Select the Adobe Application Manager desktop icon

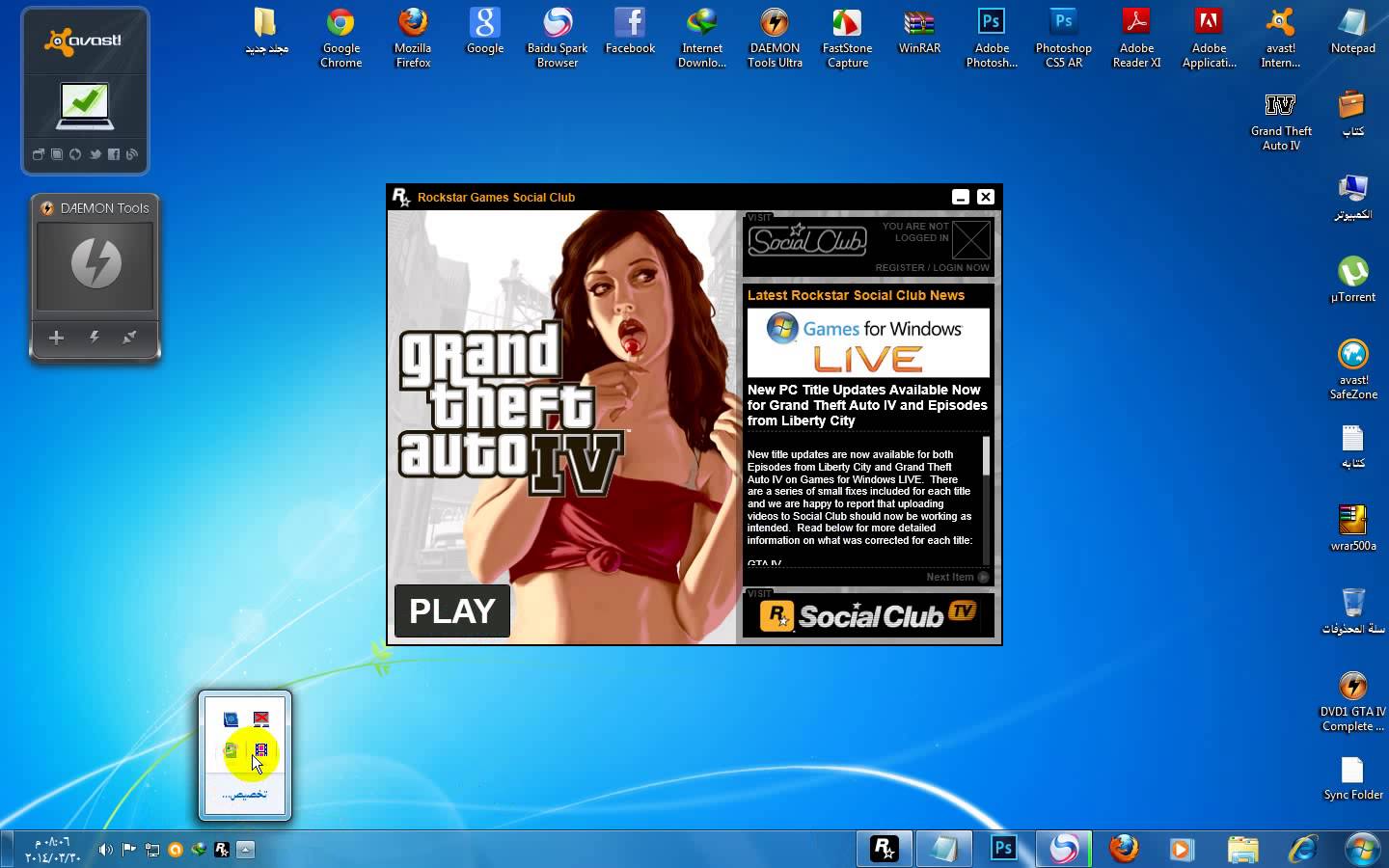click(1209, 39)
